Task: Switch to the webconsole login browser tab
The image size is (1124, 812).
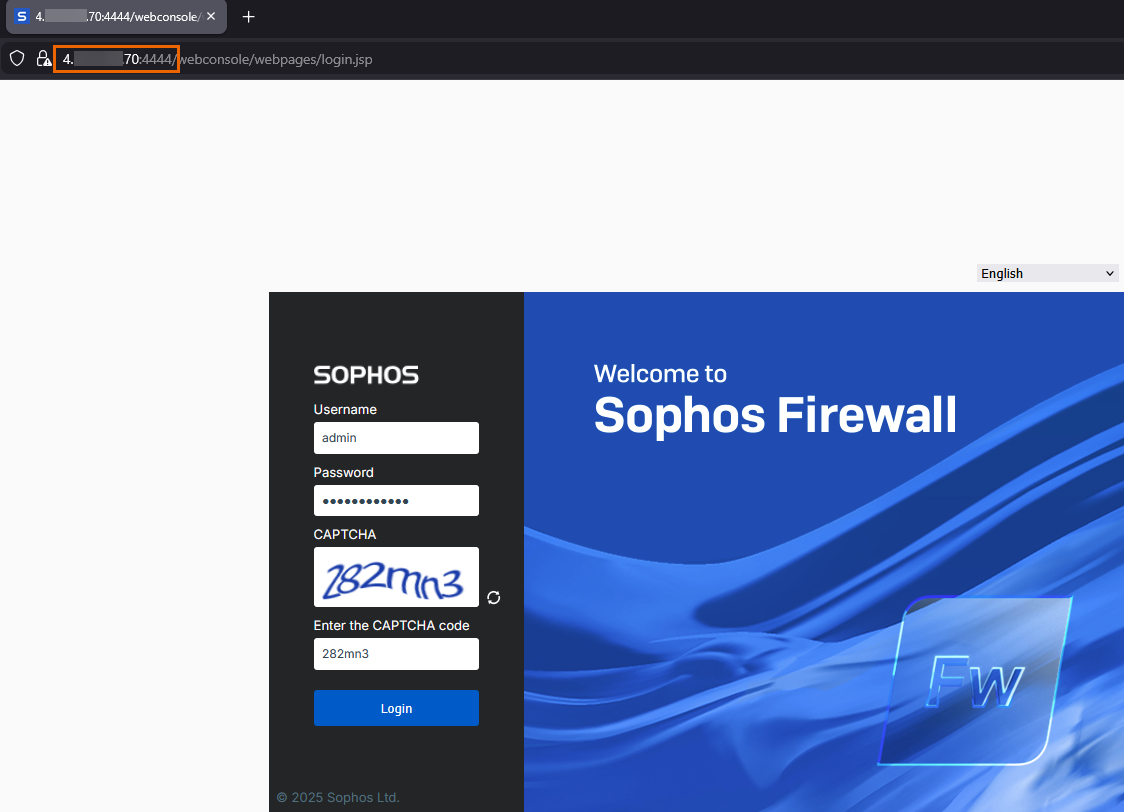Action: (x=110, y=17)
